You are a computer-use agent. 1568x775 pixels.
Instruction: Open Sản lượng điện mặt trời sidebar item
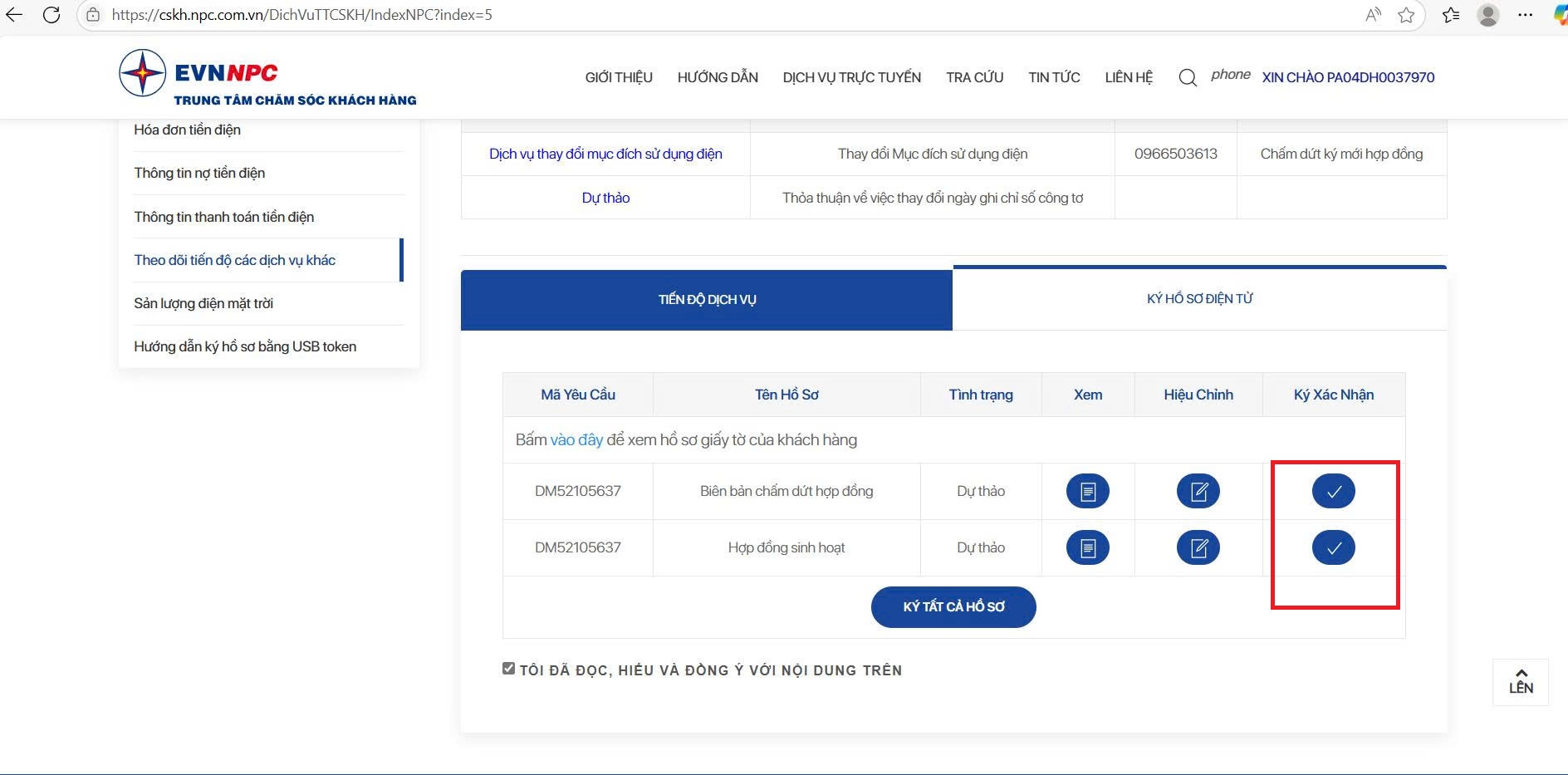203,303
